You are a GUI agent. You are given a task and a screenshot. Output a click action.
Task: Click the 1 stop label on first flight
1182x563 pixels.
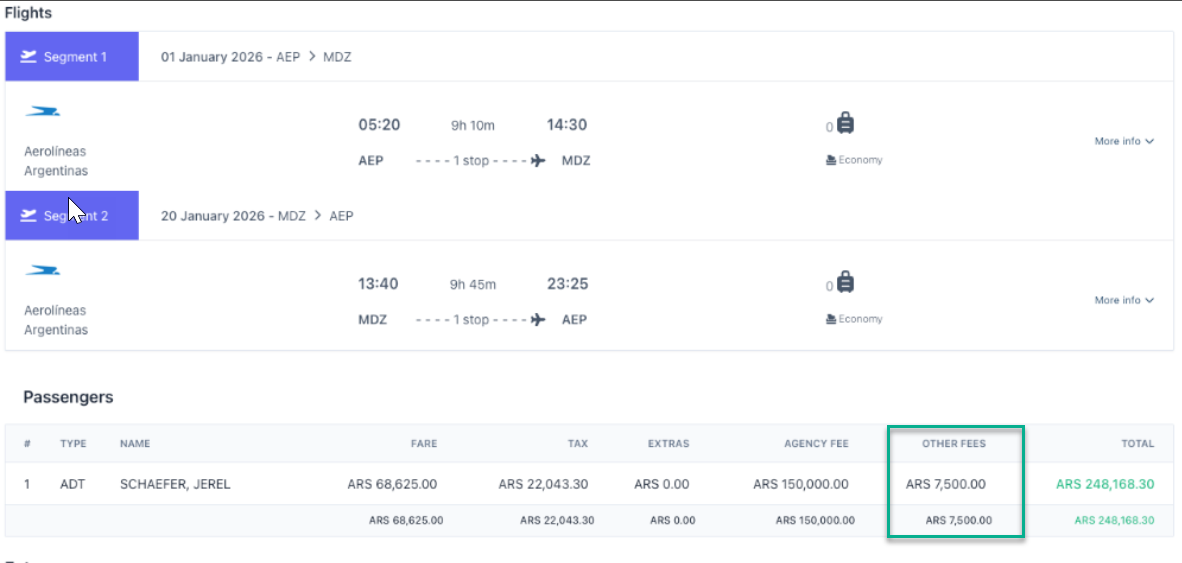click(471, 161)
